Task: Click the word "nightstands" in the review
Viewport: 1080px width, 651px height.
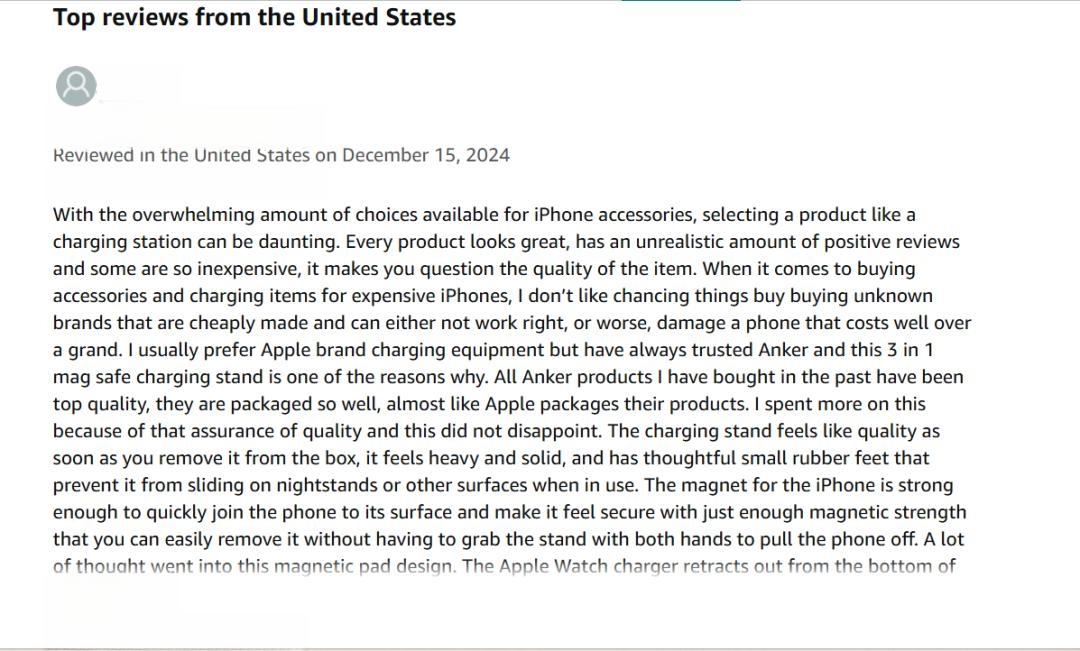Action: 326,485
